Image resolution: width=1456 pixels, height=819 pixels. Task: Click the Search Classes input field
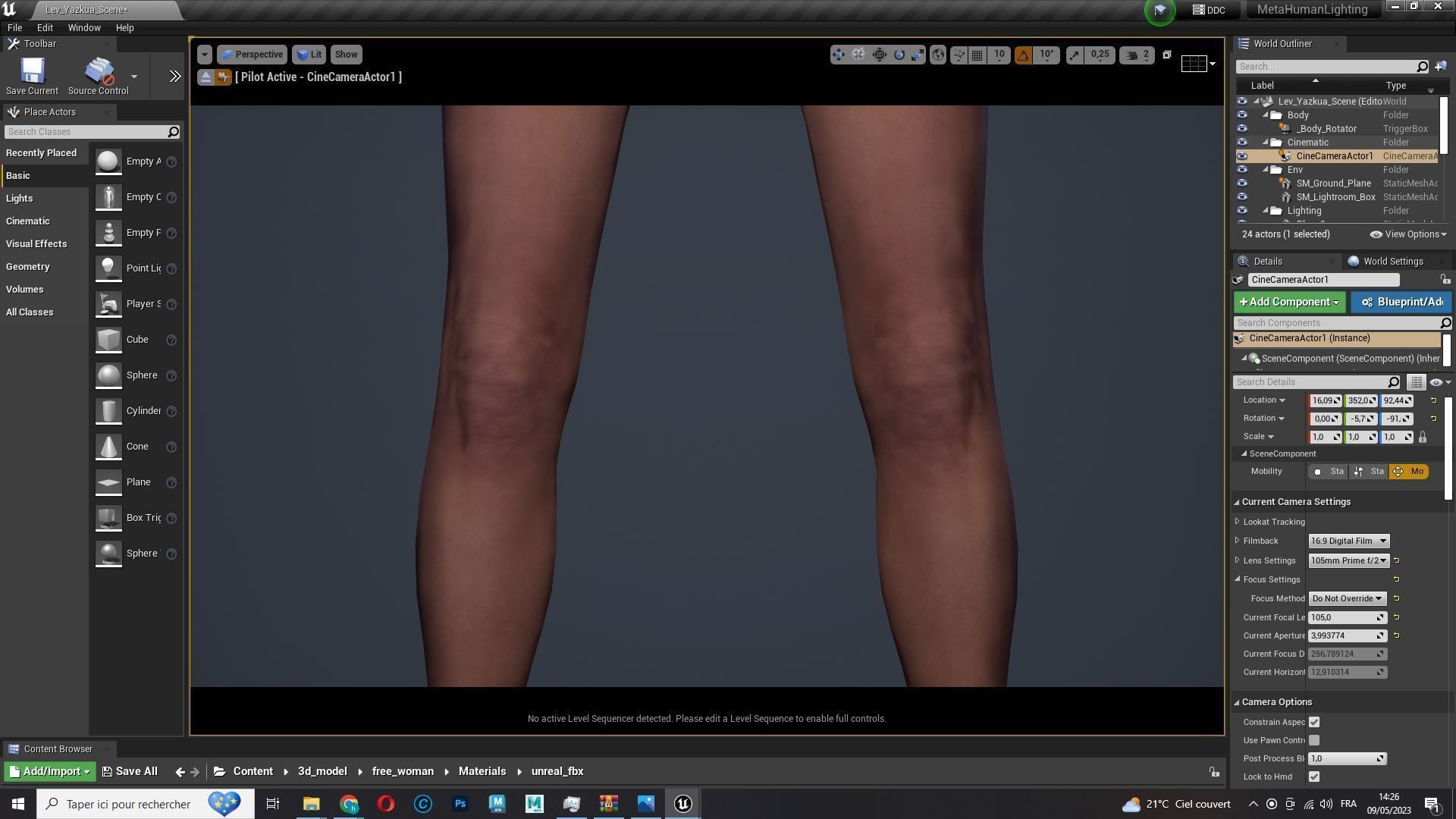(x=85, y=132)
